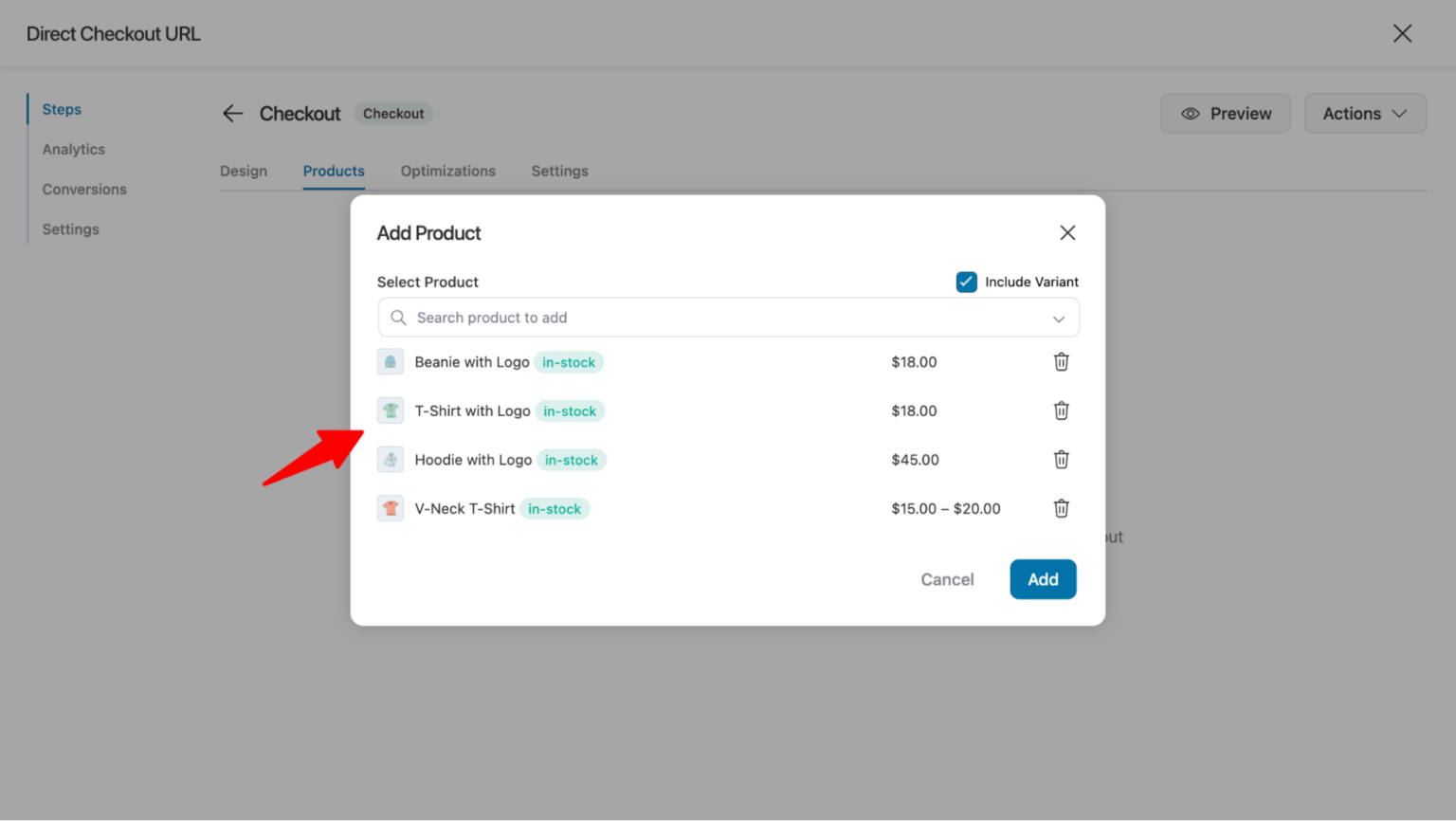This screenshot has height=821, width=1456.
Task: Open the Design tab
Action: [244, 171]
